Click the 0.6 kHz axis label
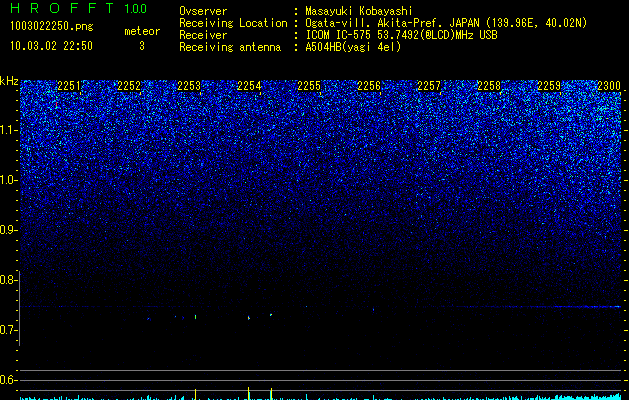The height and width of the screenshot is (400, 629). coord(8,380)
